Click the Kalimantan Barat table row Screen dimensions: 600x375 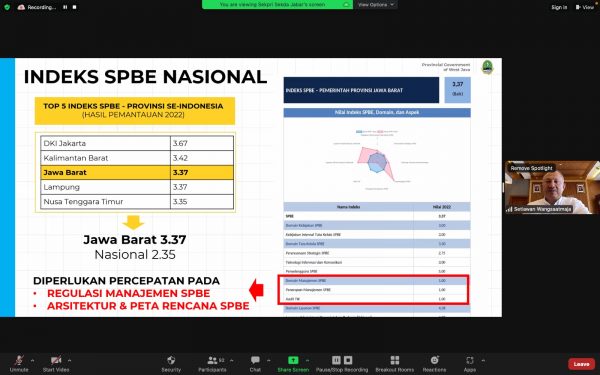point(137,158)
